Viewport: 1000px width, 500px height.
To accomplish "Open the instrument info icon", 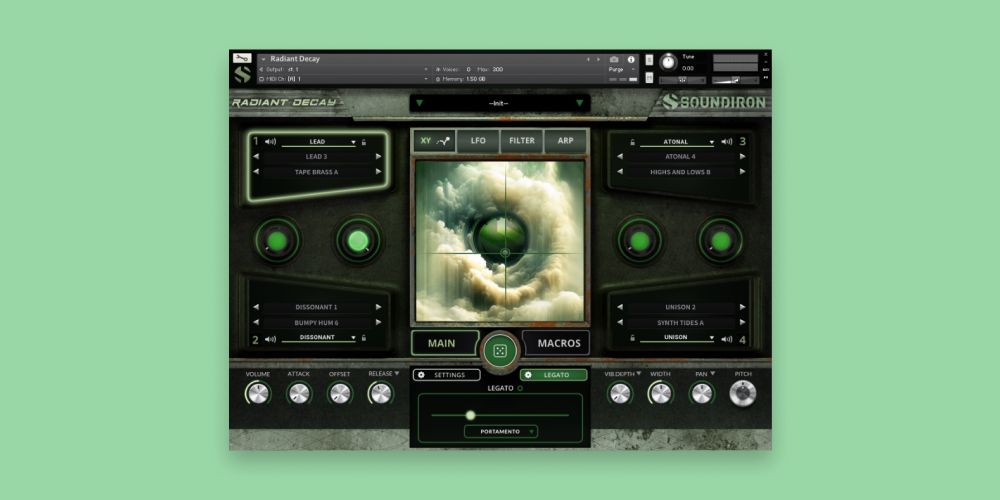I will tap(631, 59).
